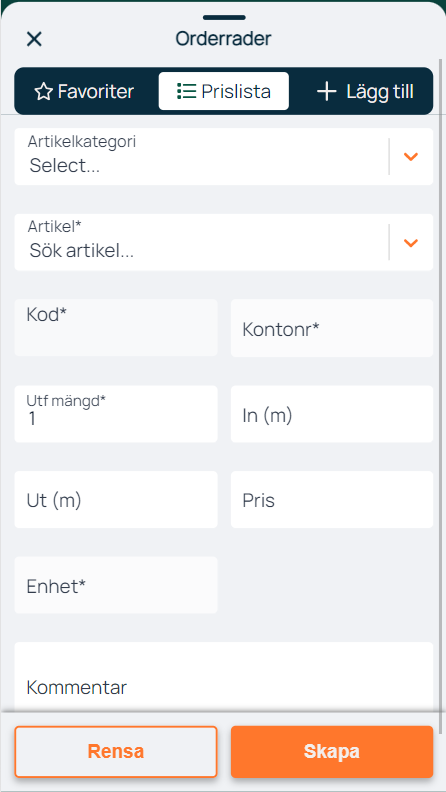Image resolution: width=446 pixels, height=792 pixels.
Task: Clear the form using the Rensa button
Action: click(116, 752)
